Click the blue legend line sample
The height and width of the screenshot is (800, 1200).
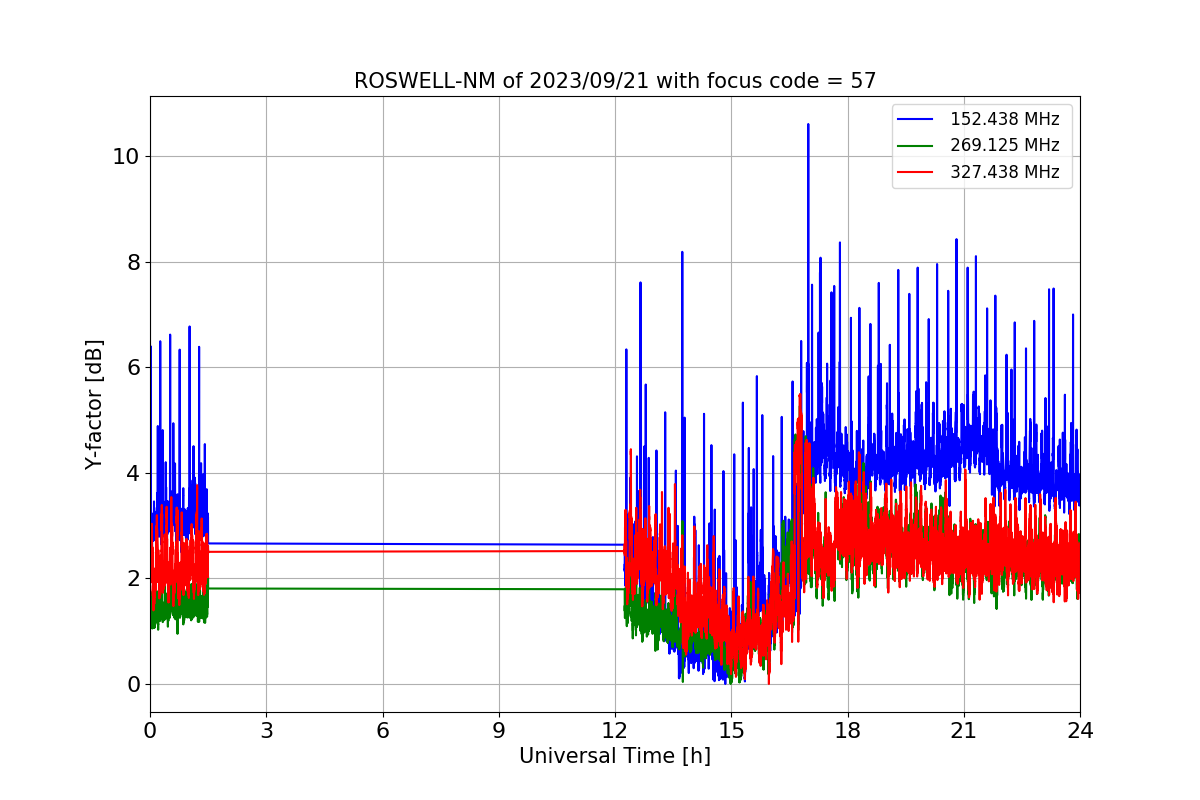(x=915, y=119)
